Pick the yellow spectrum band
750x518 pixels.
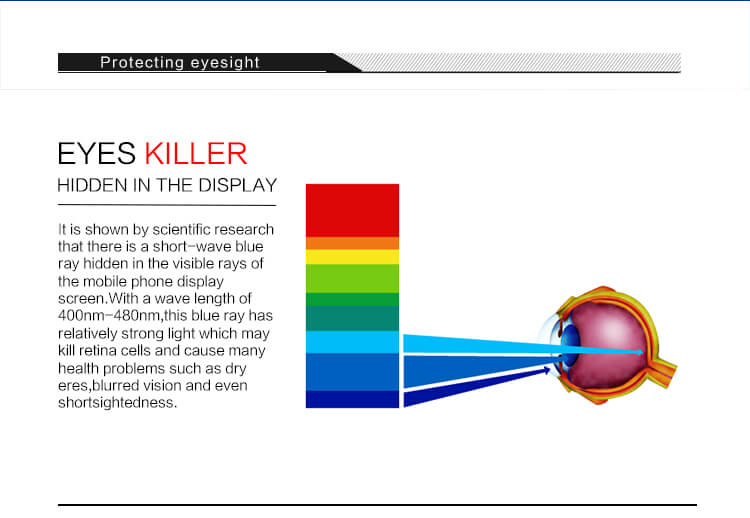[352, 257]
